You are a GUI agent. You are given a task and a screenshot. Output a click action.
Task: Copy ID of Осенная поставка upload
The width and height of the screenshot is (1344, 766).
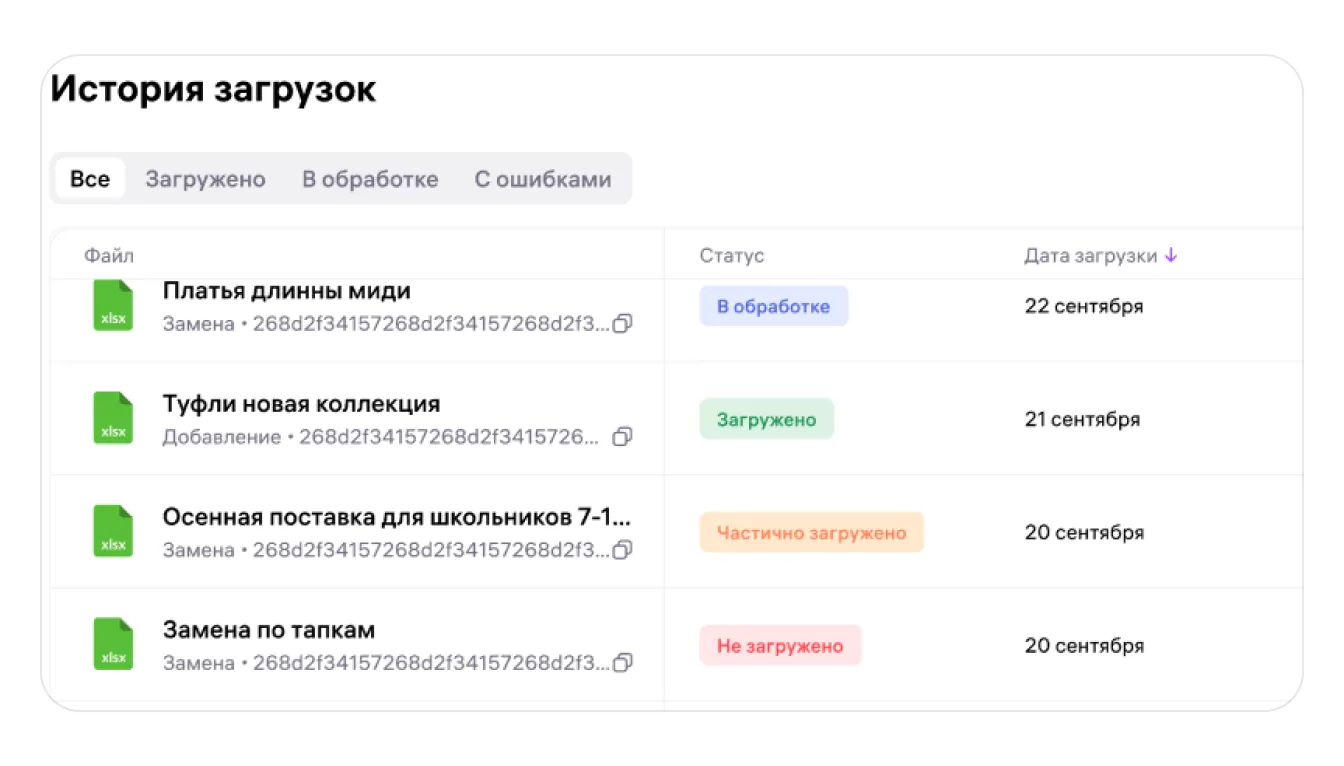[x=622, y=550]
